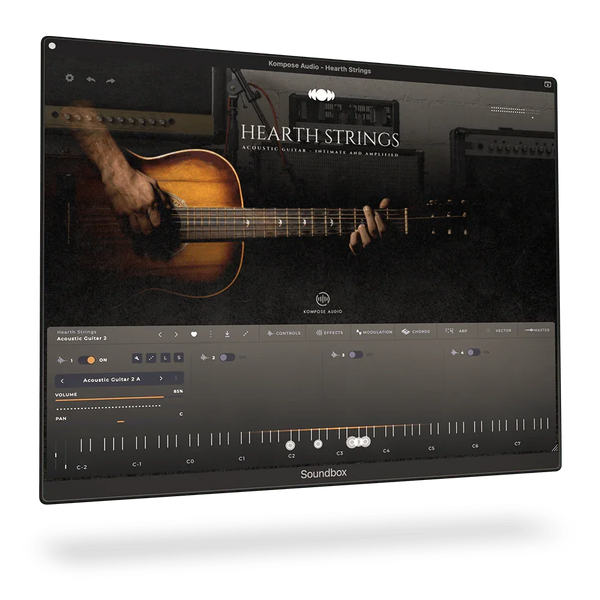
Task: Click the window close dot at top-left
Action: [x=52, y=46]
